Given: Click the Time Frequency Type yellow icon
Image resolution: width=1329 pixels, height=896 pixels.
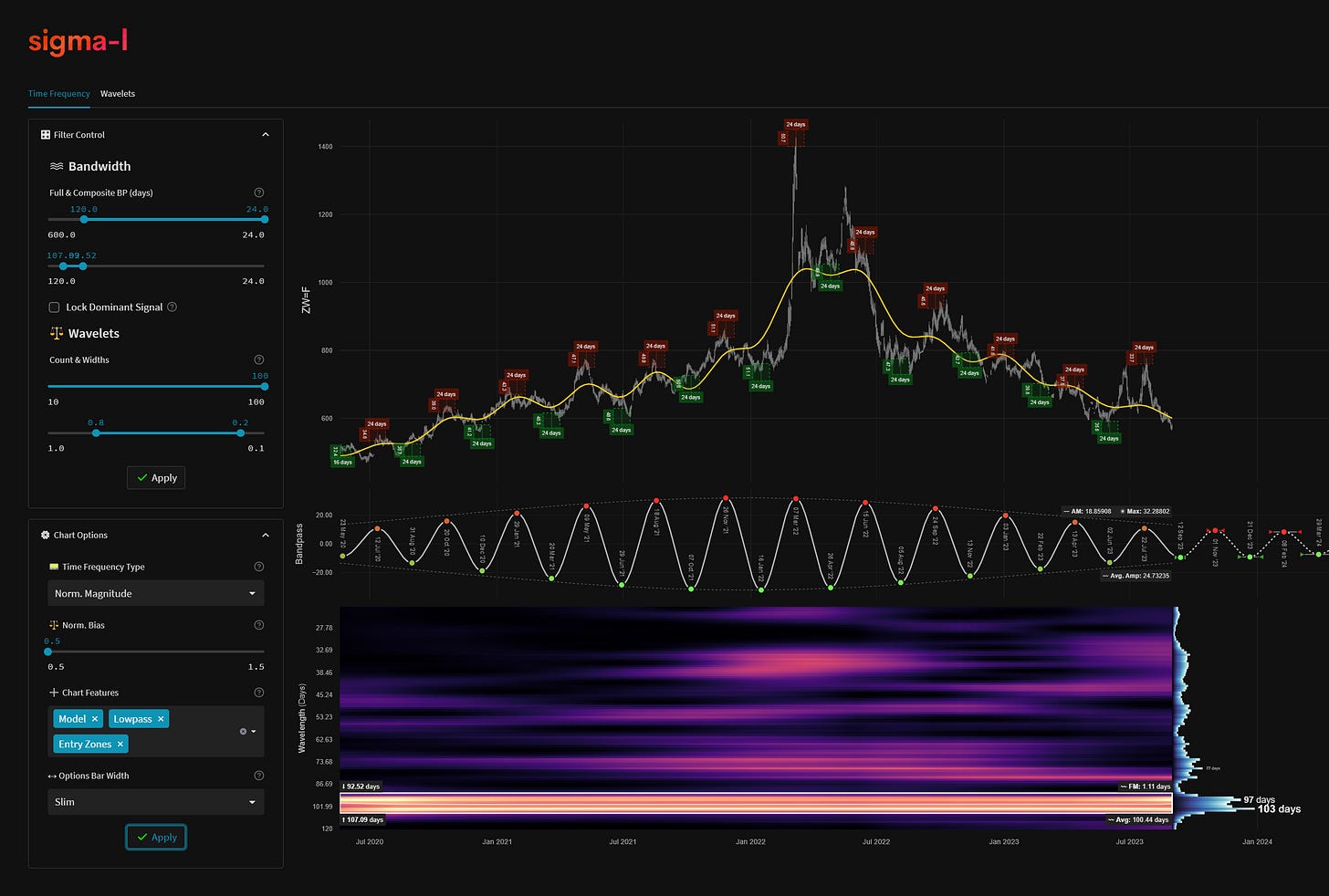Looking at the screenshot, I should [54, 567].
